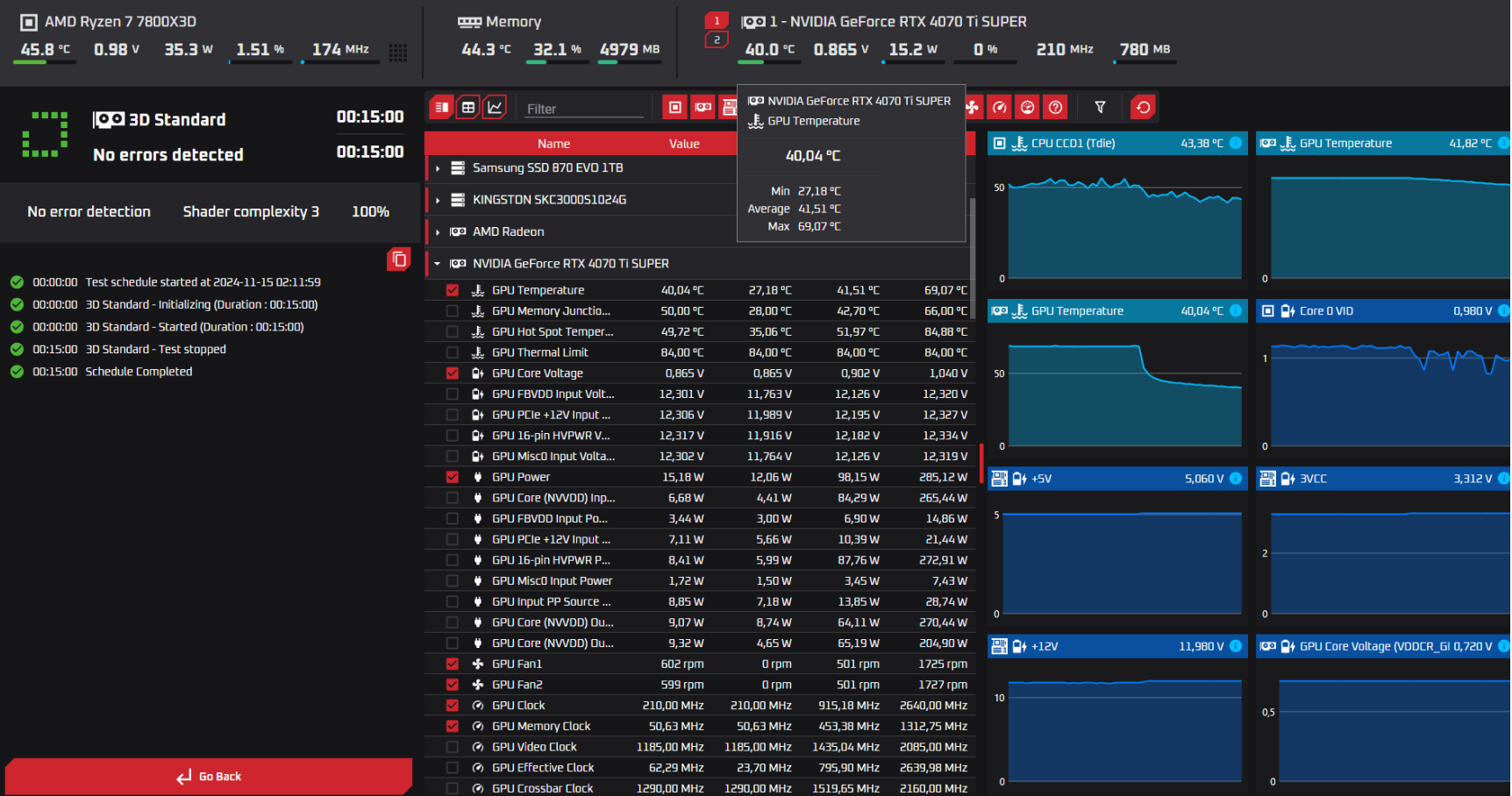Viewport: 1512px width, 796px height.
Task: Click the funnel filter icon
Action: 1100,107
